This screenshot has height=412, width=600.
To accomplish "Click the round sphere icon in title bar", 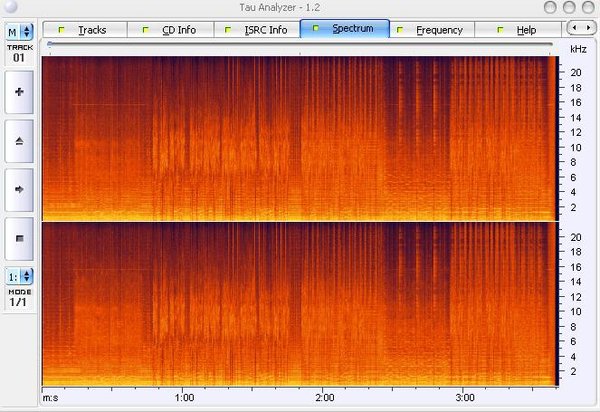I will pos(11,7).
